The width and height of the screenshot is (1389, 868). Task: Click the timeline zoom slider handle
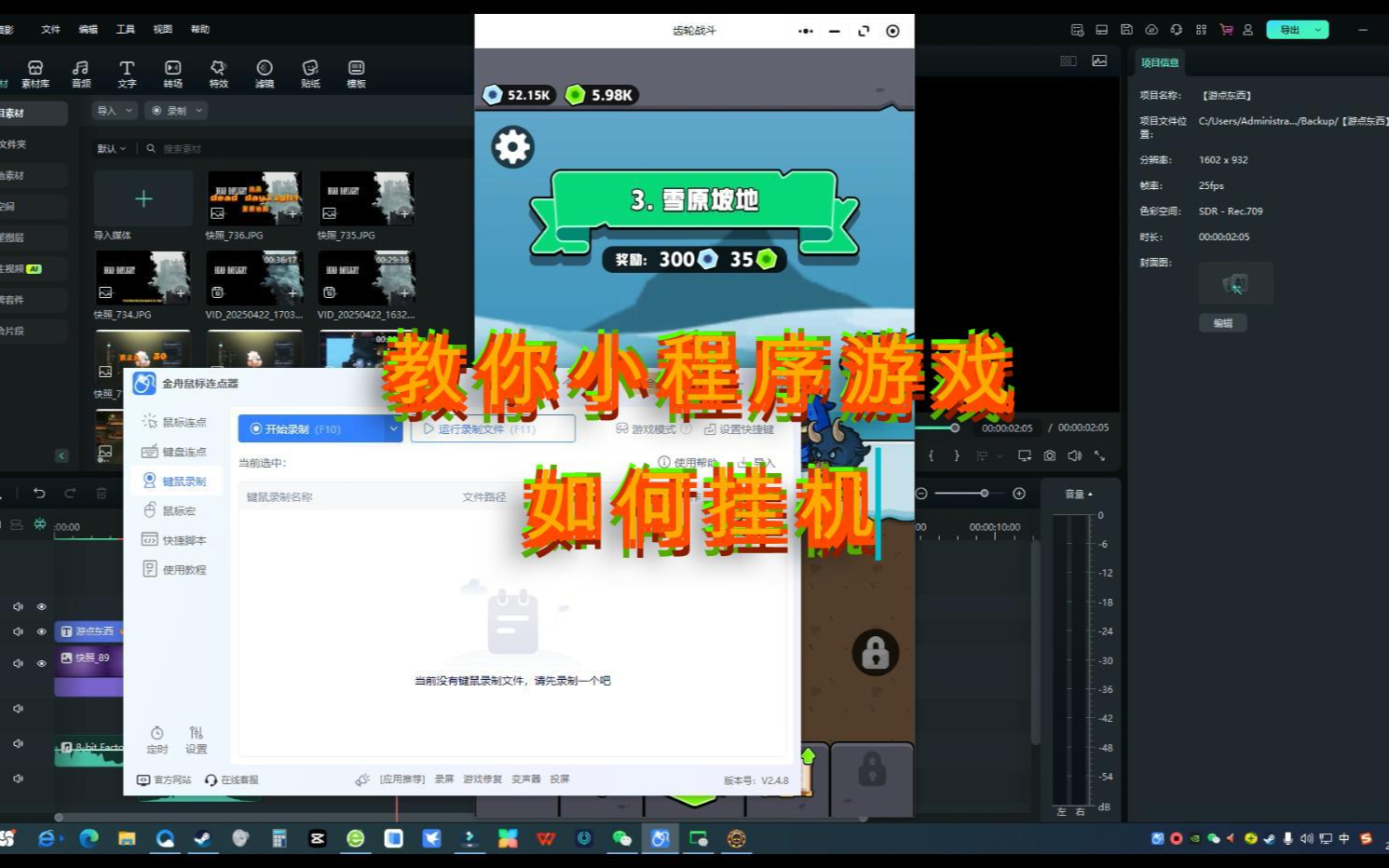[x=984, y=493]
